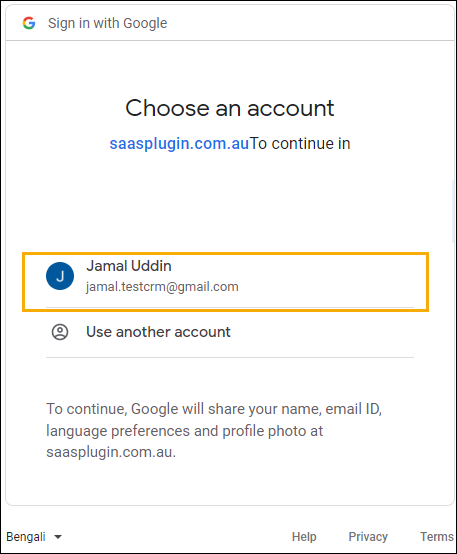
Task: Click saasplugin.com.au in the disclosure paragraph
Action: tap(111, 452)
